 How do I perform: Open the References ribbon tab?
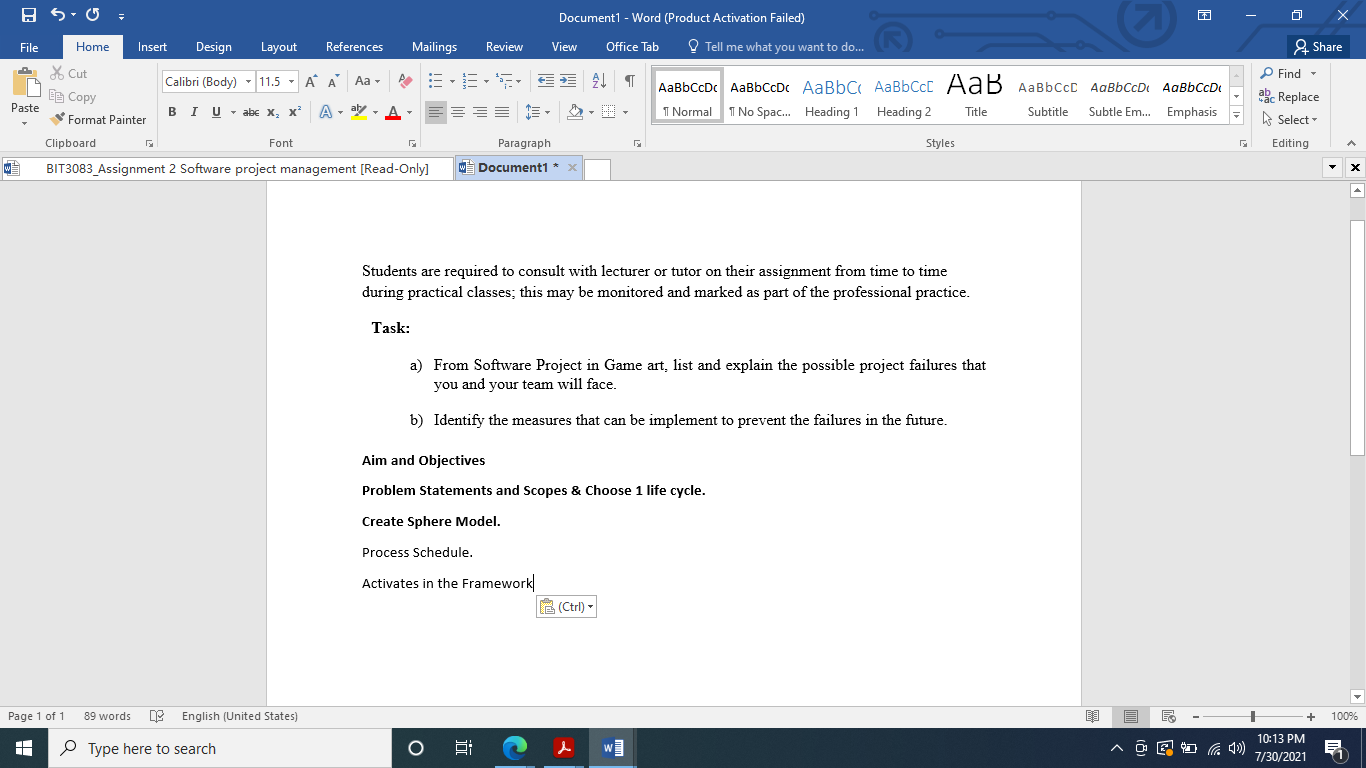354,47
